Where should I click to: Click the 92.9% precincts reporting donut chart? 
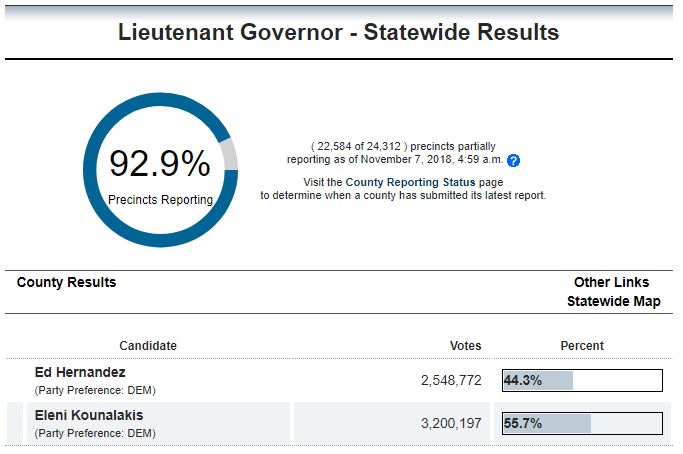coord(160,169)
